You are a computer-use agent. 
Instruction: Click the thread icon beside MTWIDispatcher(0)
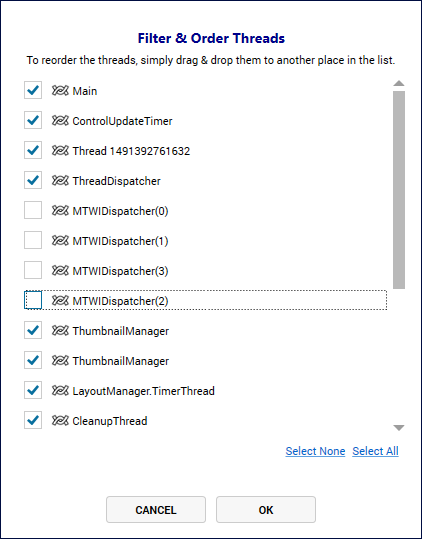click(x=60, y=210)
